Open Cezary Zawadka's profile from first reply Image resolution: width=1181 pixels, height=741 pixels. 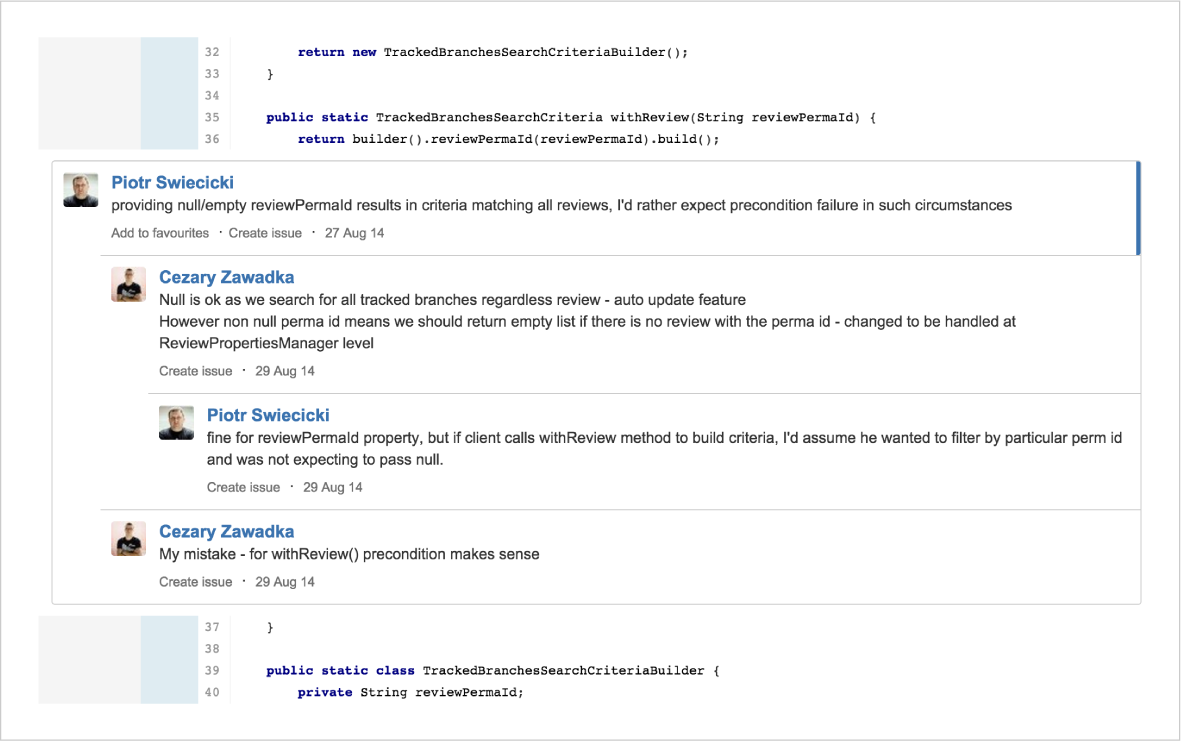coord(226,277)
